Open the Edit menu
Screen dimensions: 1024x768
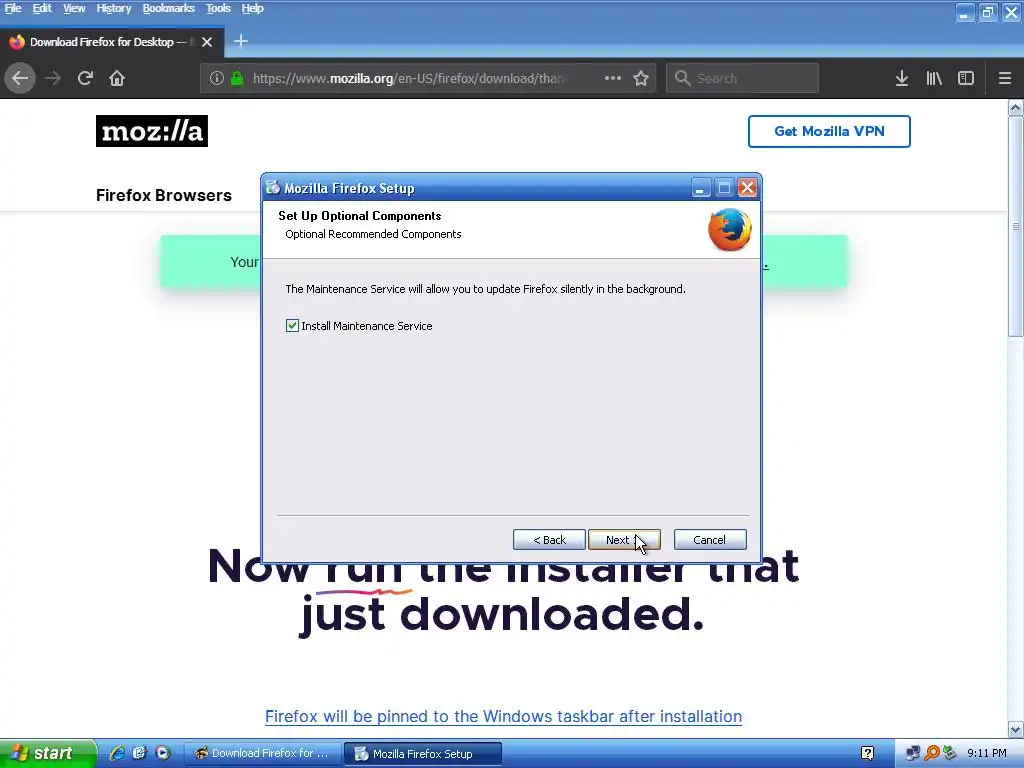(x=42, y=8)
